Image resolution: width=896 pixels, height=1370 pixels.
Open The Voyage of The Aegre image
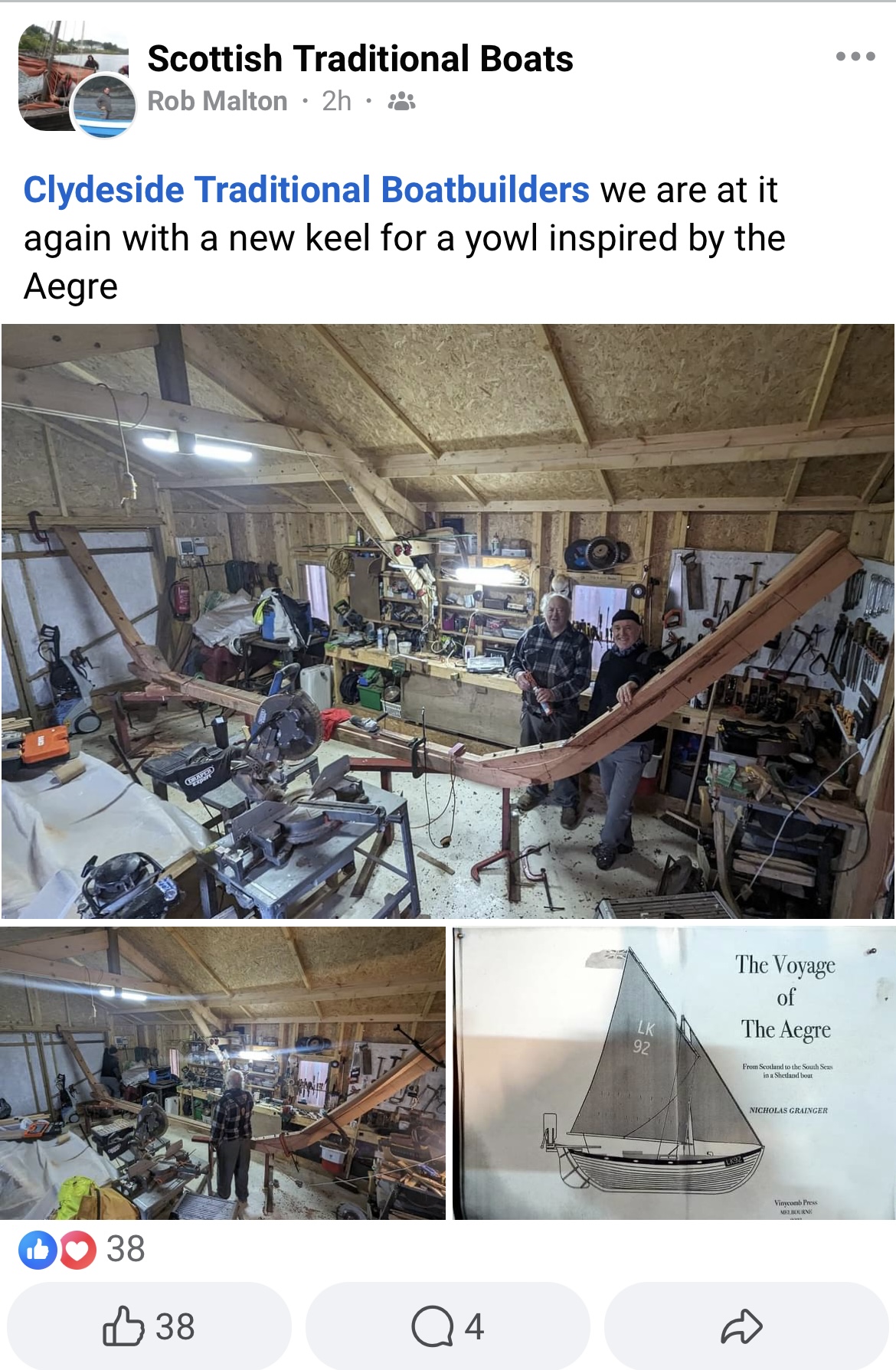tap(674, 1073)
